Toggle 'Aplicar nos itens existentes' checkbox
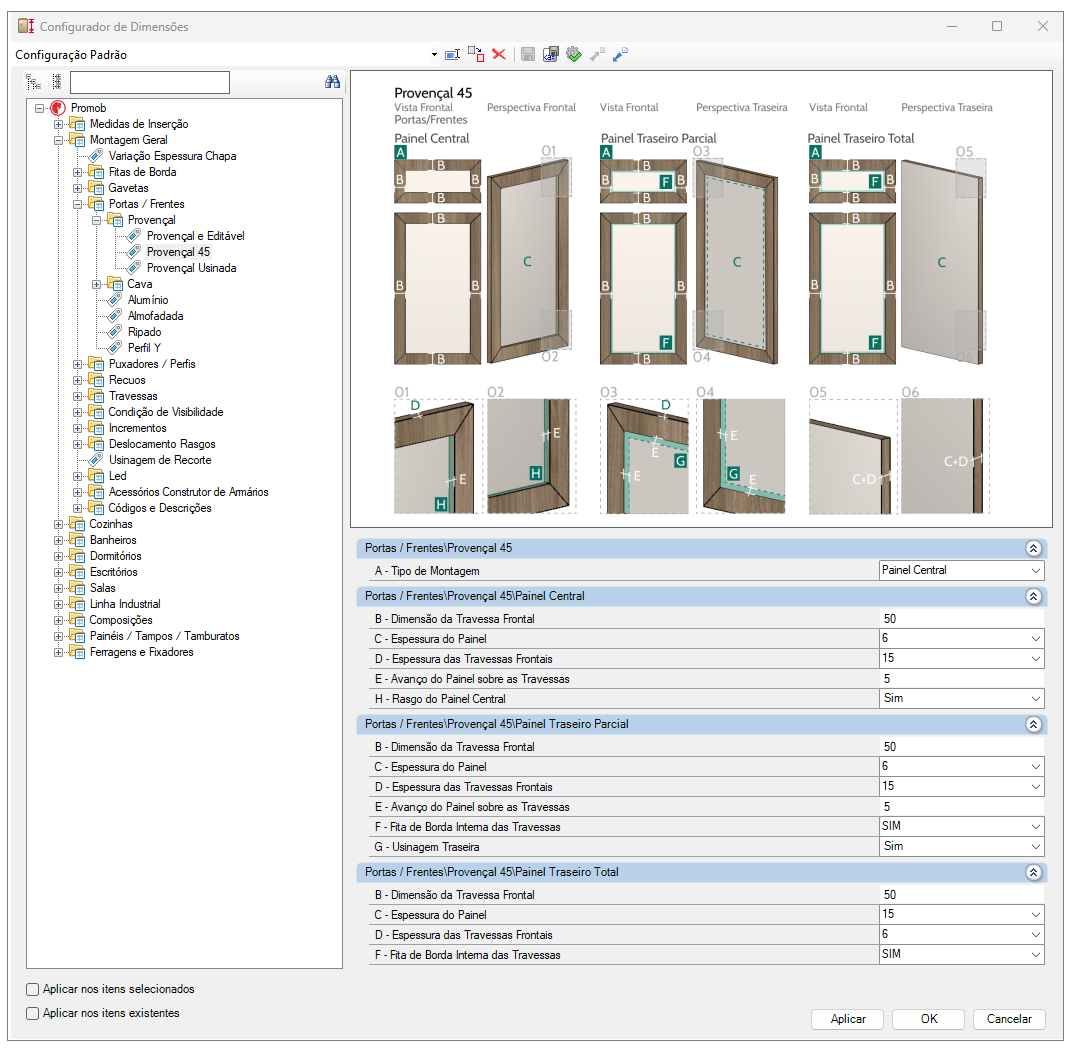The image size is (1070, 1052). 33,1013
